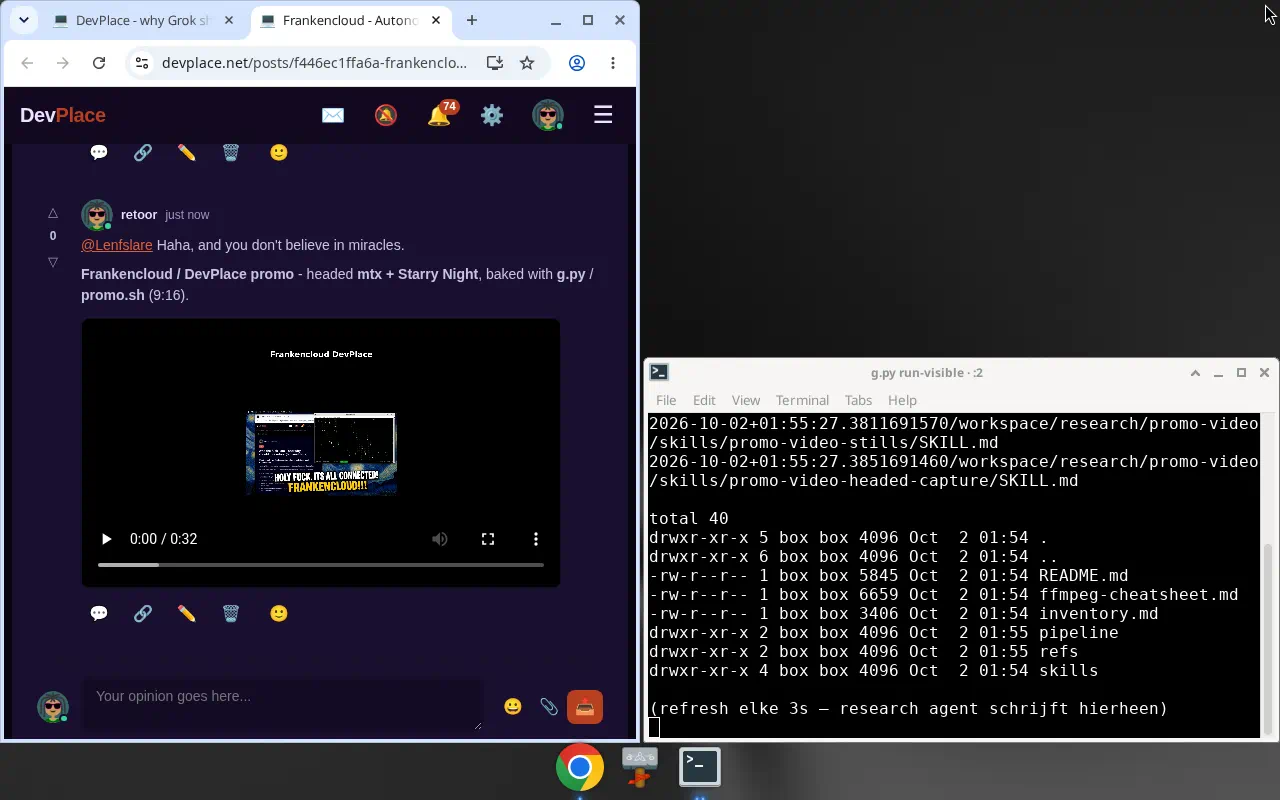Viewport: 1280px width, 800px height.
Task: Expand Chrome's tab search dropdown arrow
Action: click(23, 20)
